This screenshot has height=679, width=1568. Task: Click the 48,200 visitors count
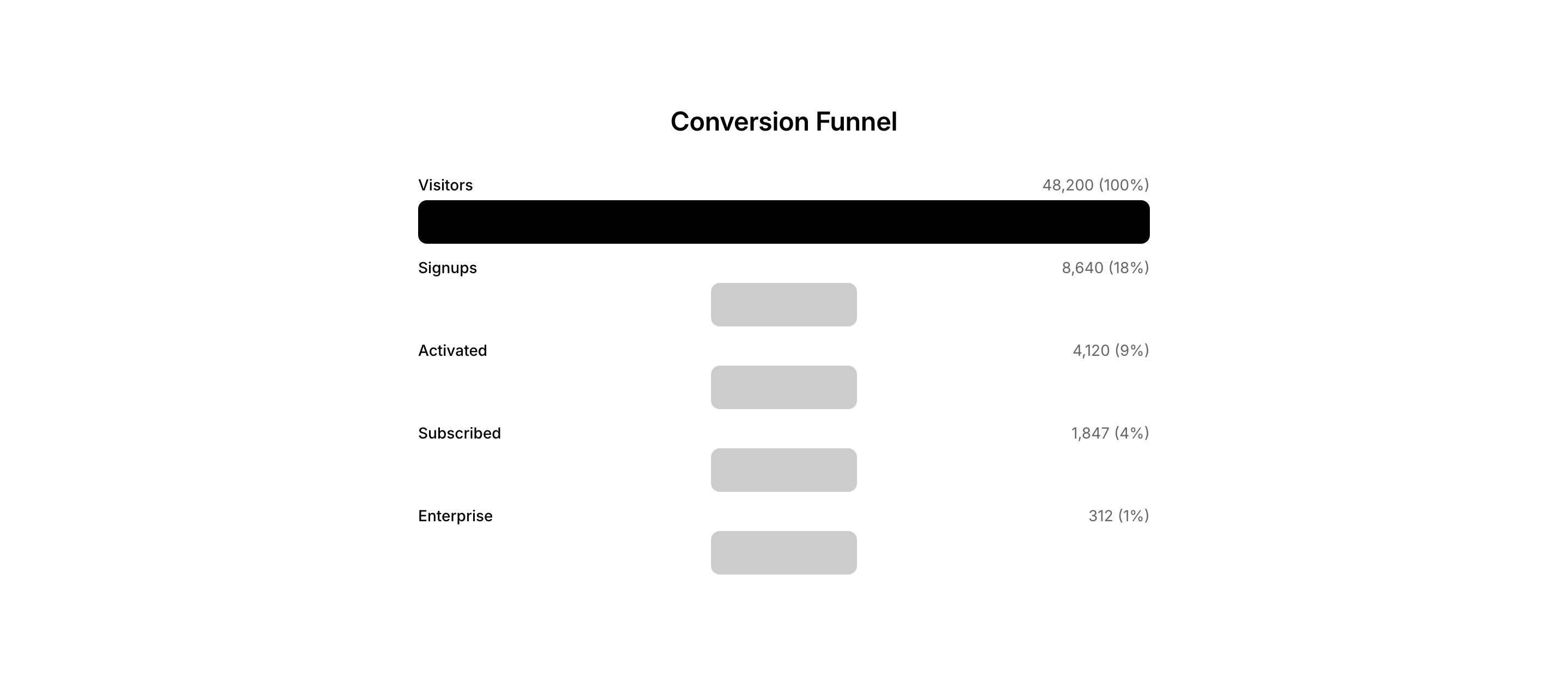(1068, 185)
